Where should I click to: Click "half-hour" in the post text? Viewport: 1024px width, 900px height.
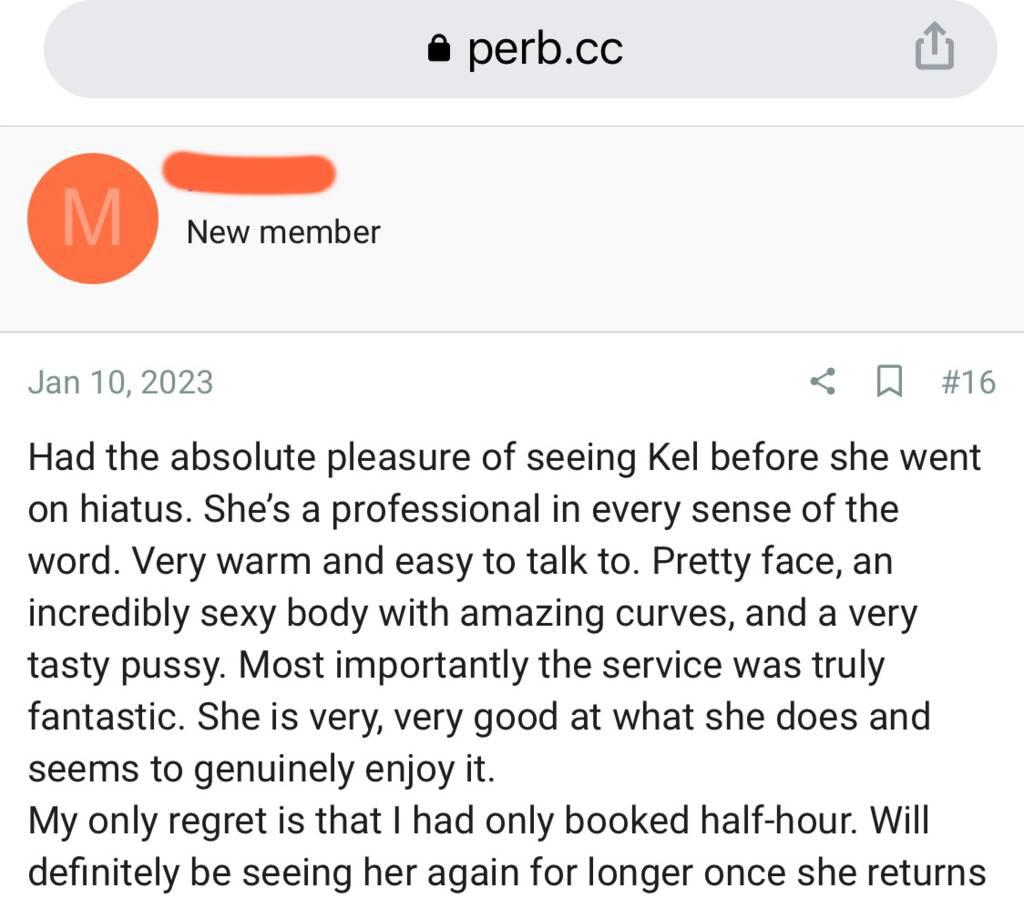pos(777,821)
